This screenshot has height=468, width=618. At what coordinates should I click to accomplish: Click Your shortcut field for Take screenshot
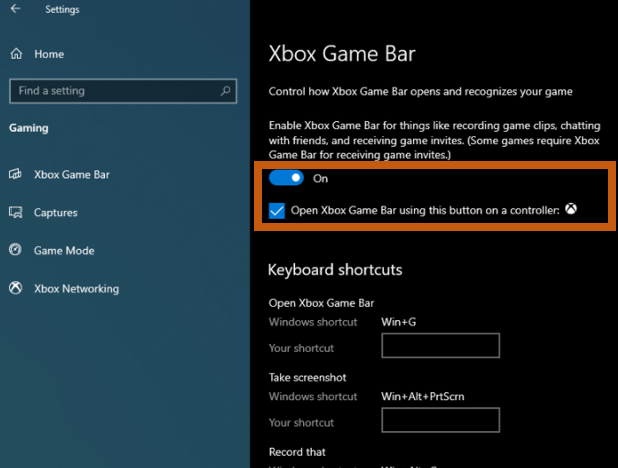point(440,420)
